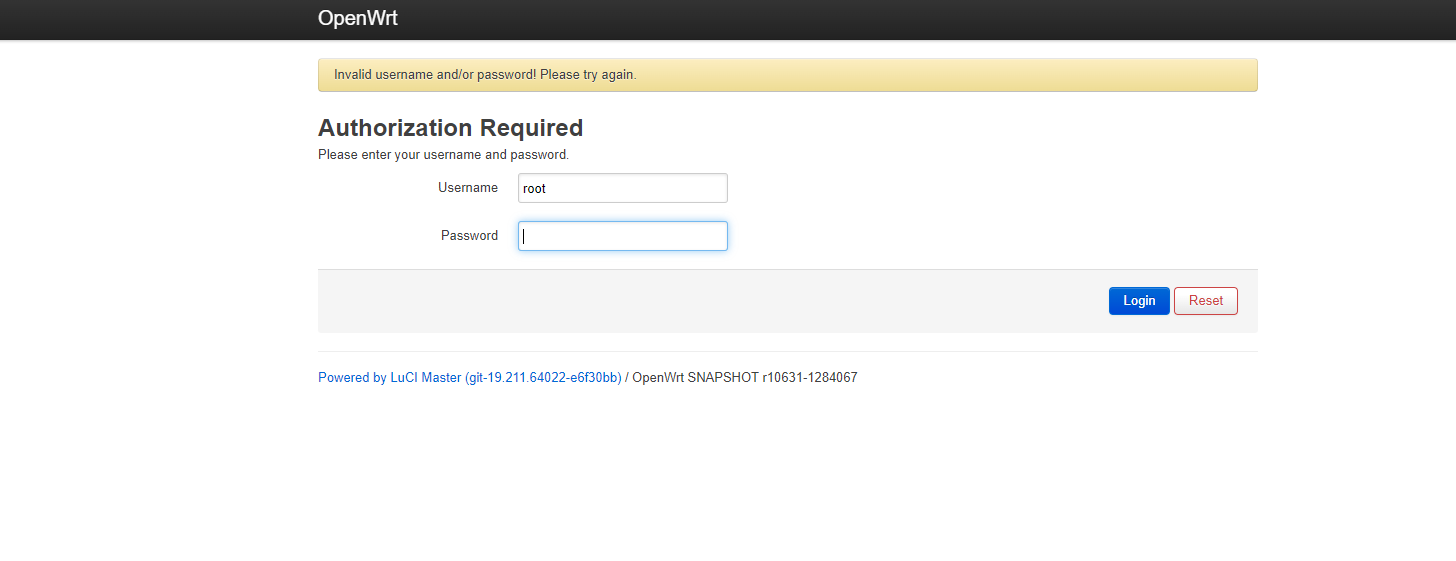
Task: Focus the Password input field
Action: click(x=623, y=236)
